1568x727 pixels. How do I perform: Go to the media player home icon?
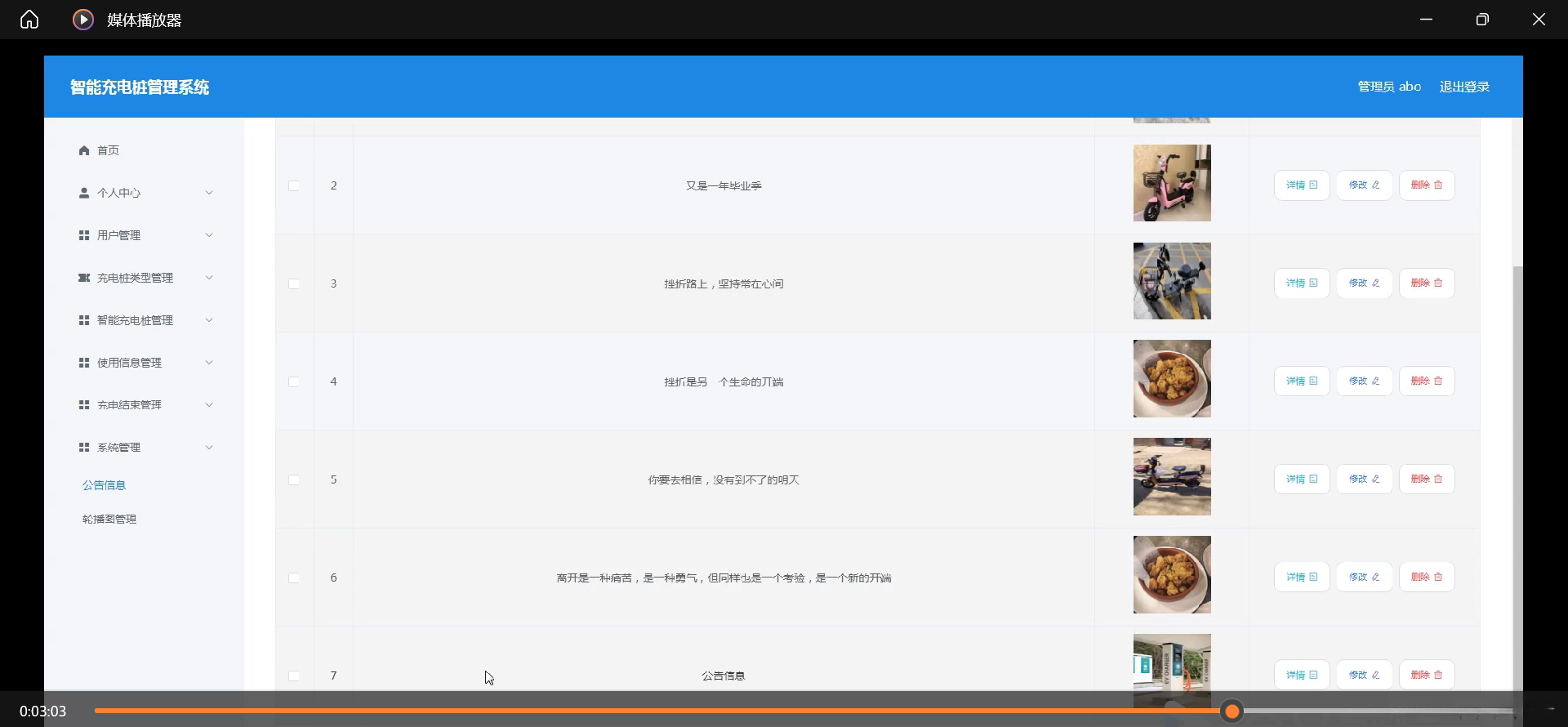[x=29, y=20]
